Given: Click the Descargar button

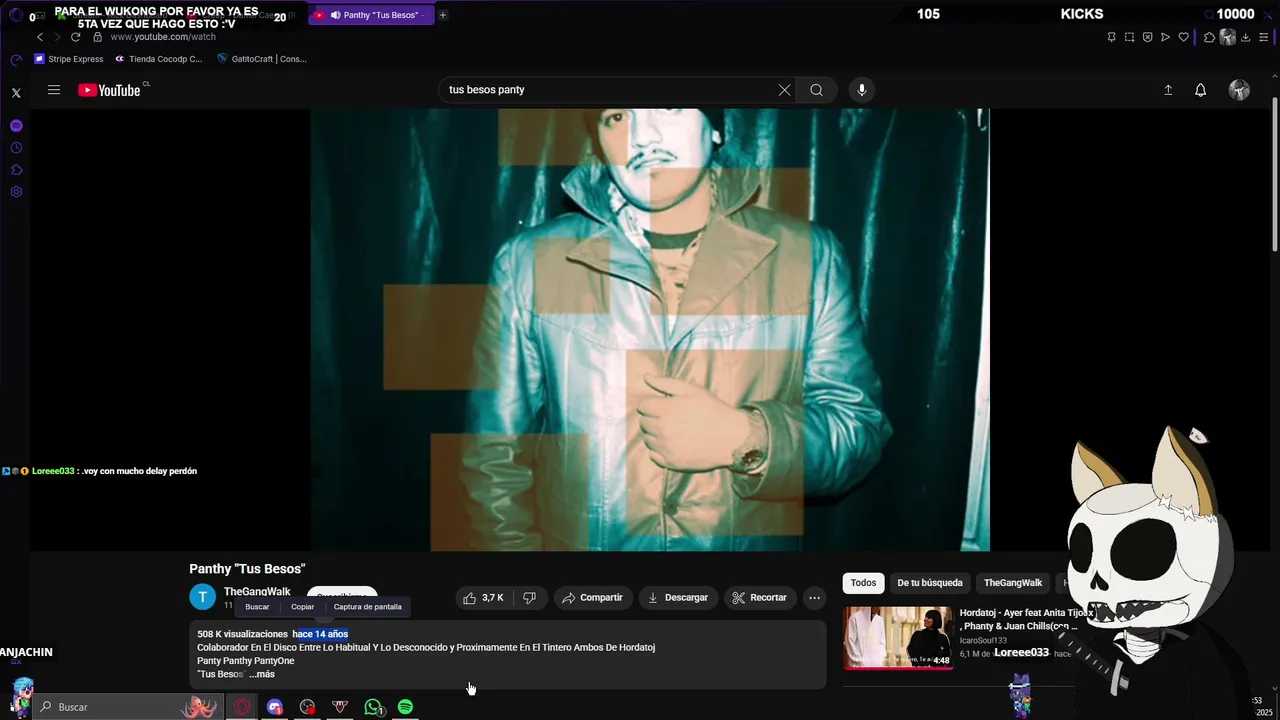Looking at the screenshot, I should pos(678,598).
